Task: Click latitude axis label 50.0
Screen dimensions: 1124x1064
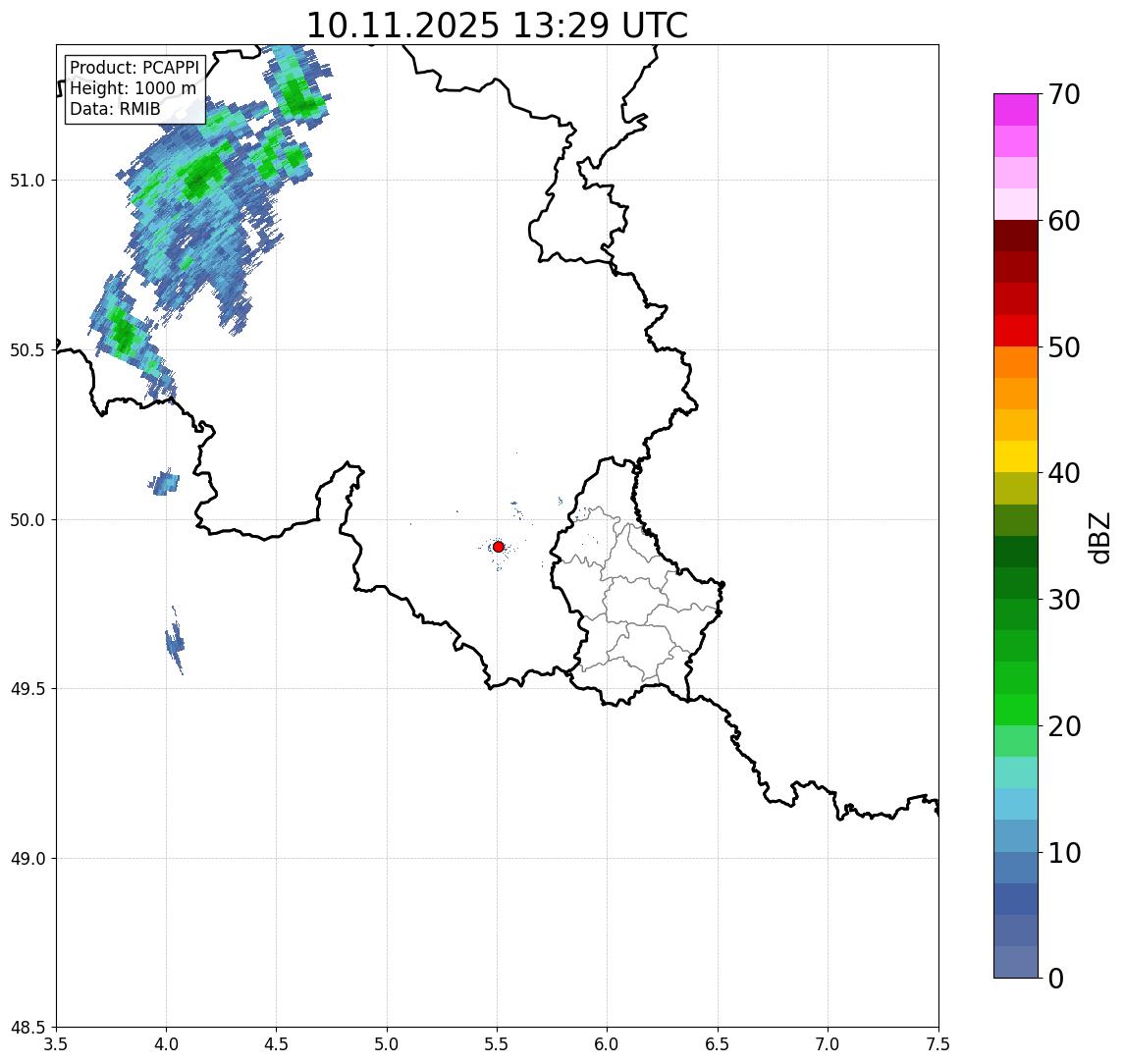Action: pos(27,519)
